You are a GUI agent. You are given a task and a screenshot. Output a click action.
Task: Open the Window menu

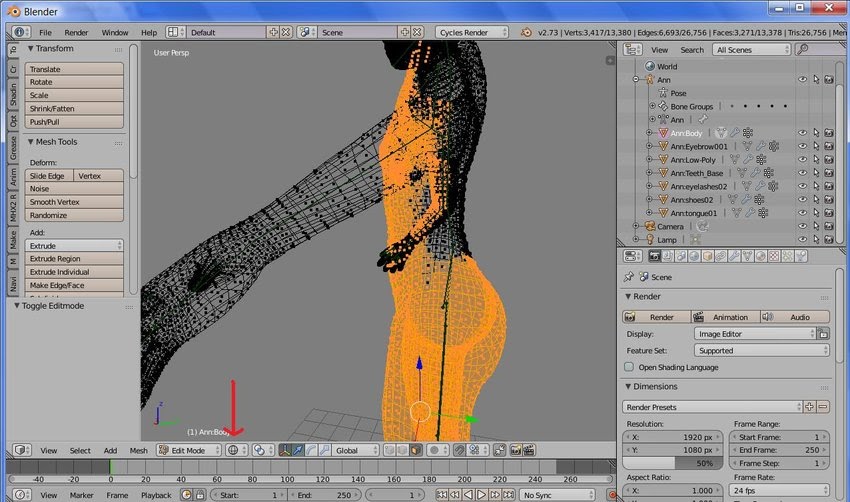[115, 32]
